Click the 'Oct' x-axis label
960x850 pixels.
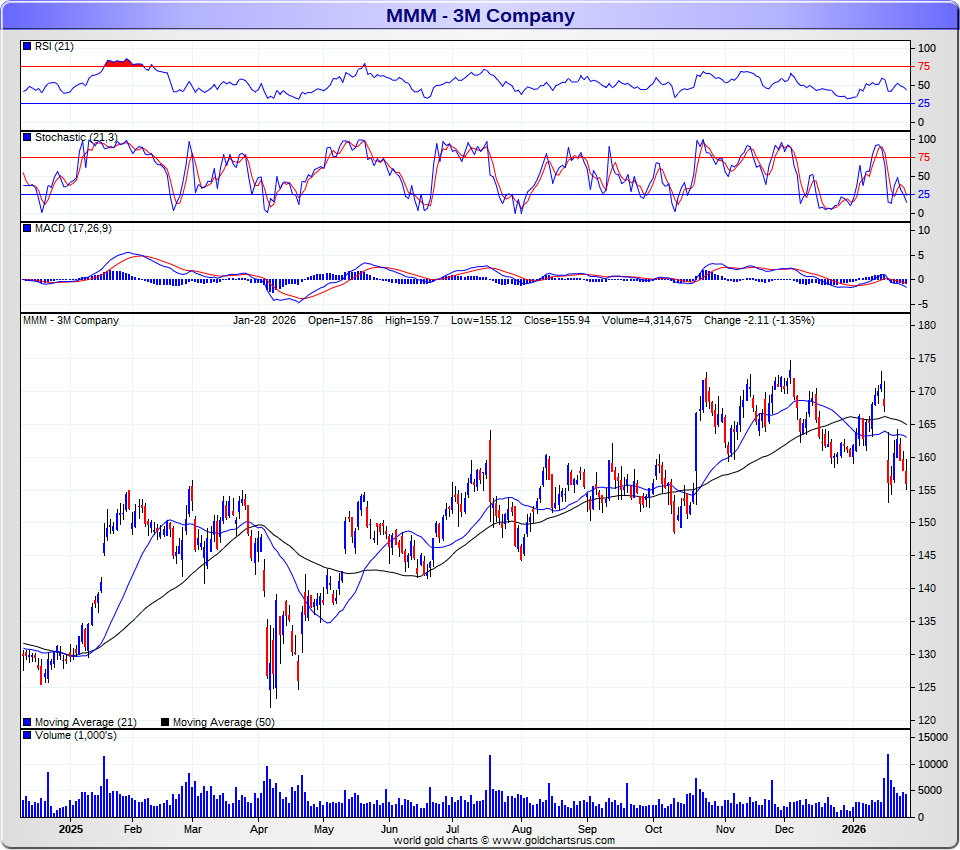[653, 829]
